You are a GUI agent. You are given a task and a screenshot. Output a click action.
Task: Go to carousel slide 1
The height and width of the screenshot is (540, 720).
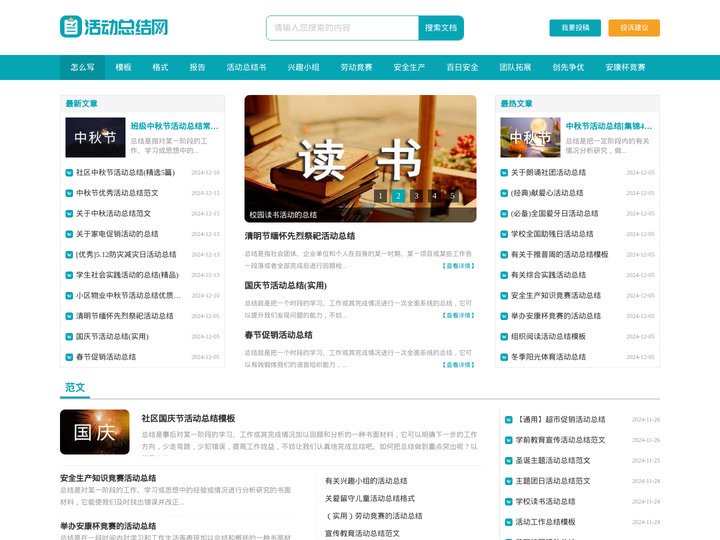pos(380,196)
